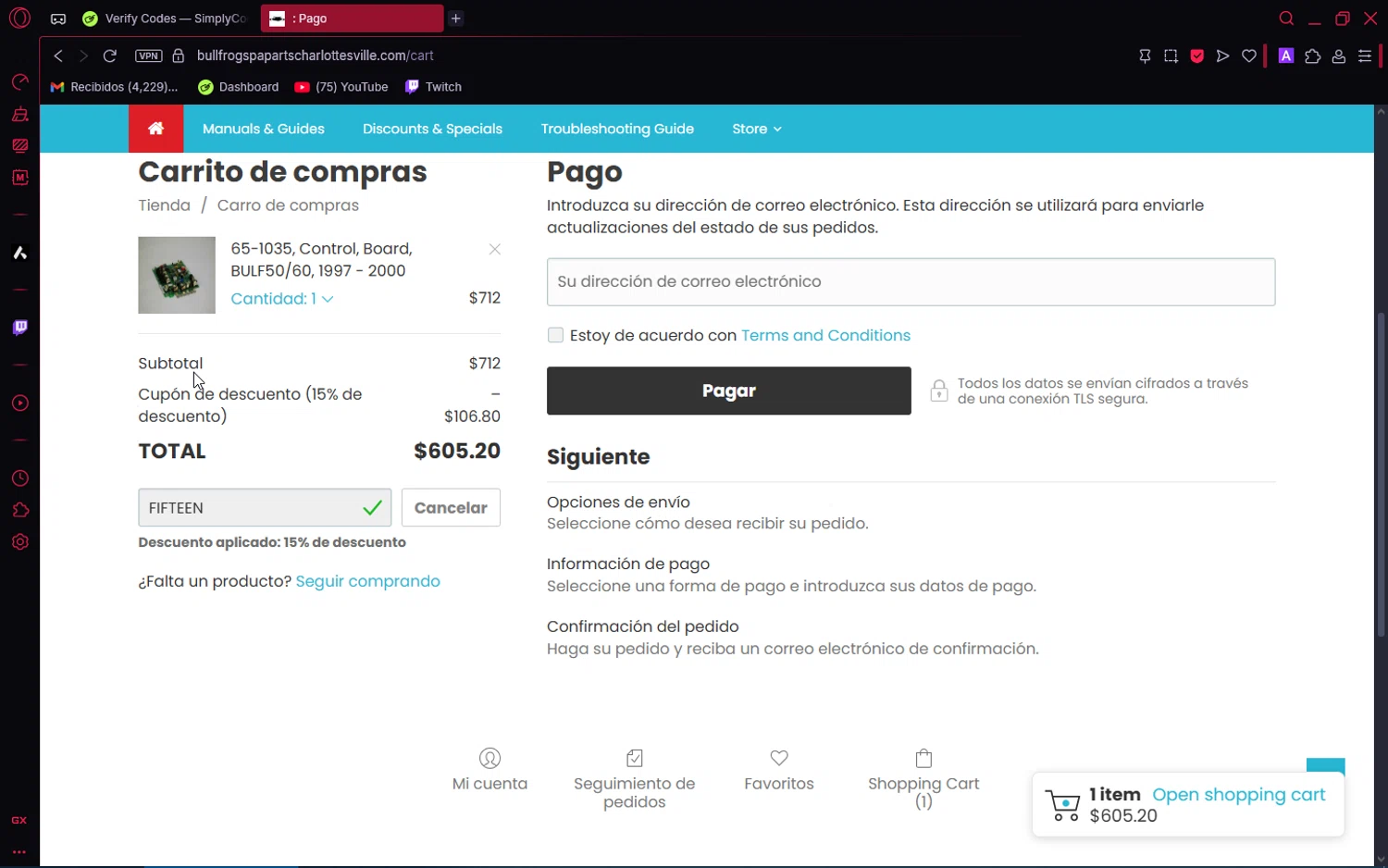Viewport: 1388px width, 868px height.
Task: Click the cart icon in floating widget
Action: [1062, 805]
